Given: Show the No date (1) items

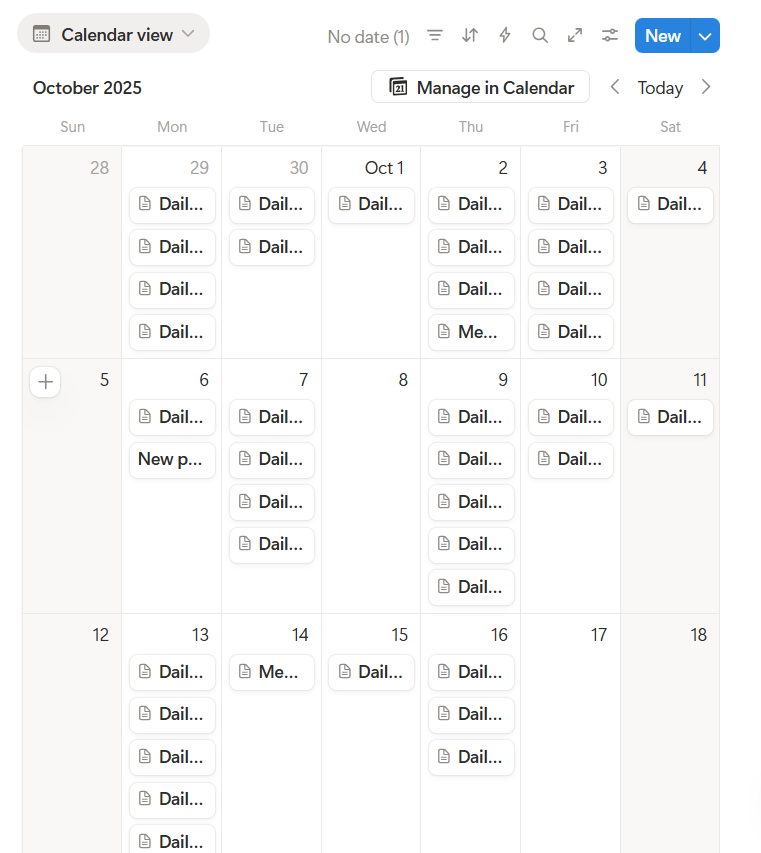Looking at the screenshot, I should pos(368,37).
